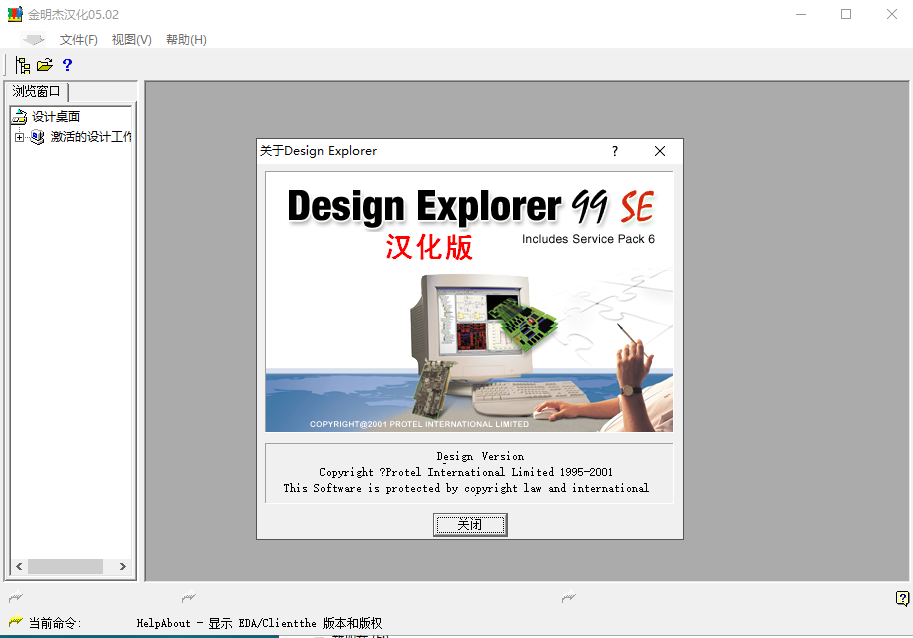
Task: Click the 激活的设计工作 tree node icon
Action: (38, 137)
